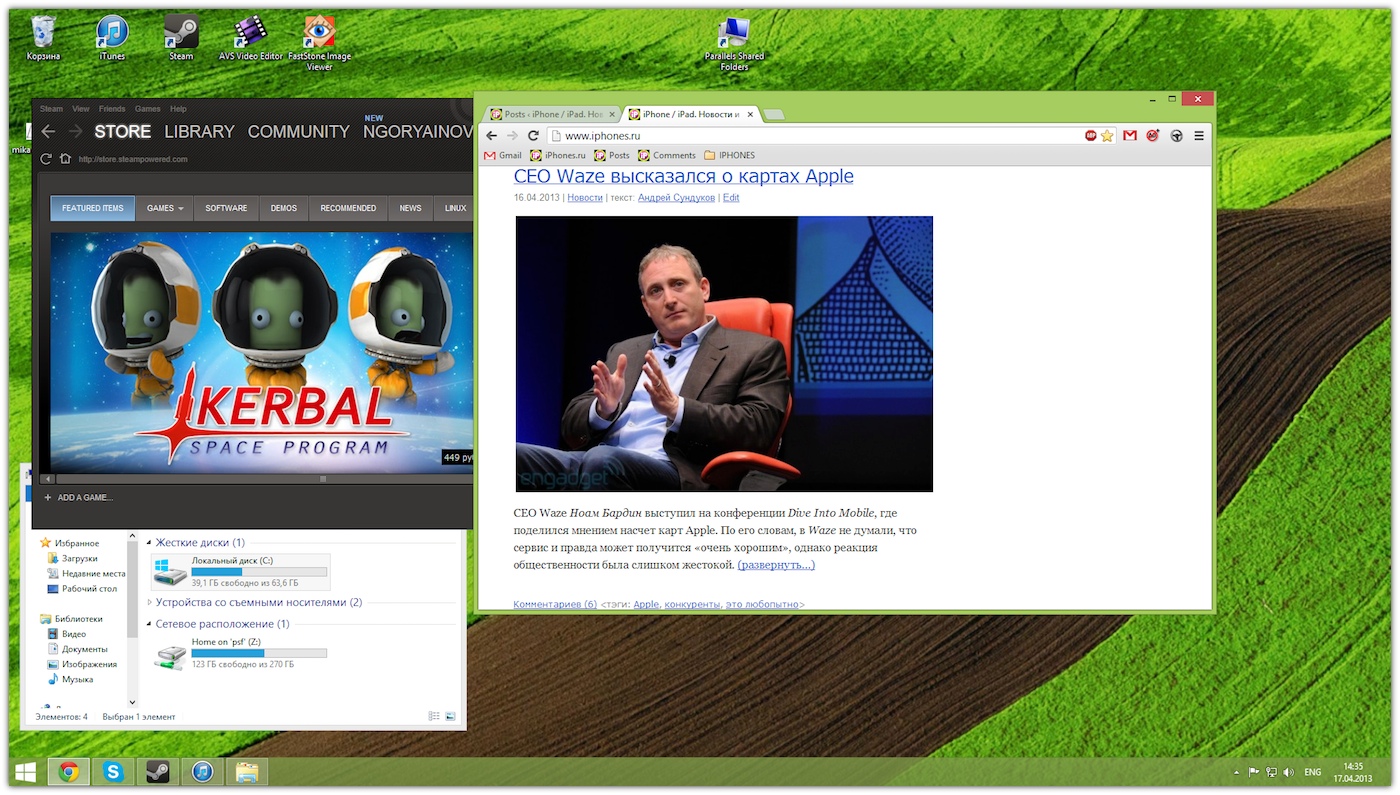
Task: Open the Steam menu in Steam
Action: [x=51, y=109]
